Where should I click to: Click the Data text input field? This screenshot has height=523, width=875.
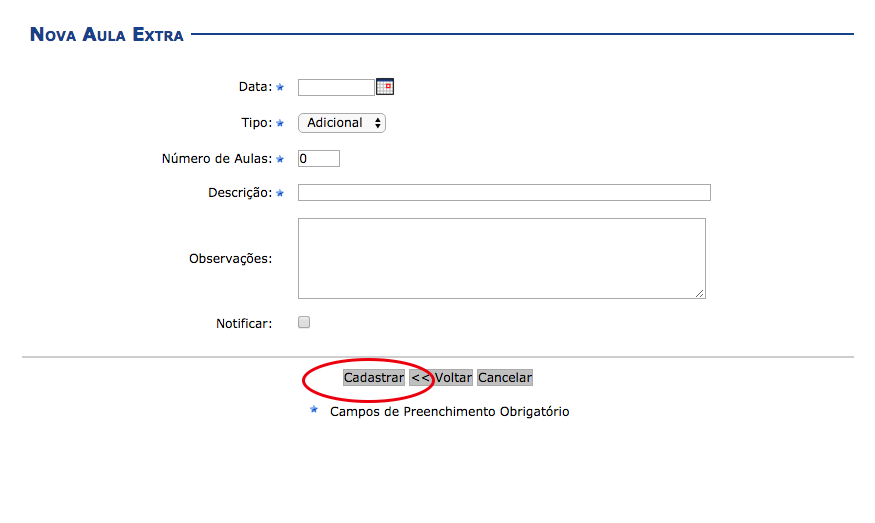(x=335, y=87)
